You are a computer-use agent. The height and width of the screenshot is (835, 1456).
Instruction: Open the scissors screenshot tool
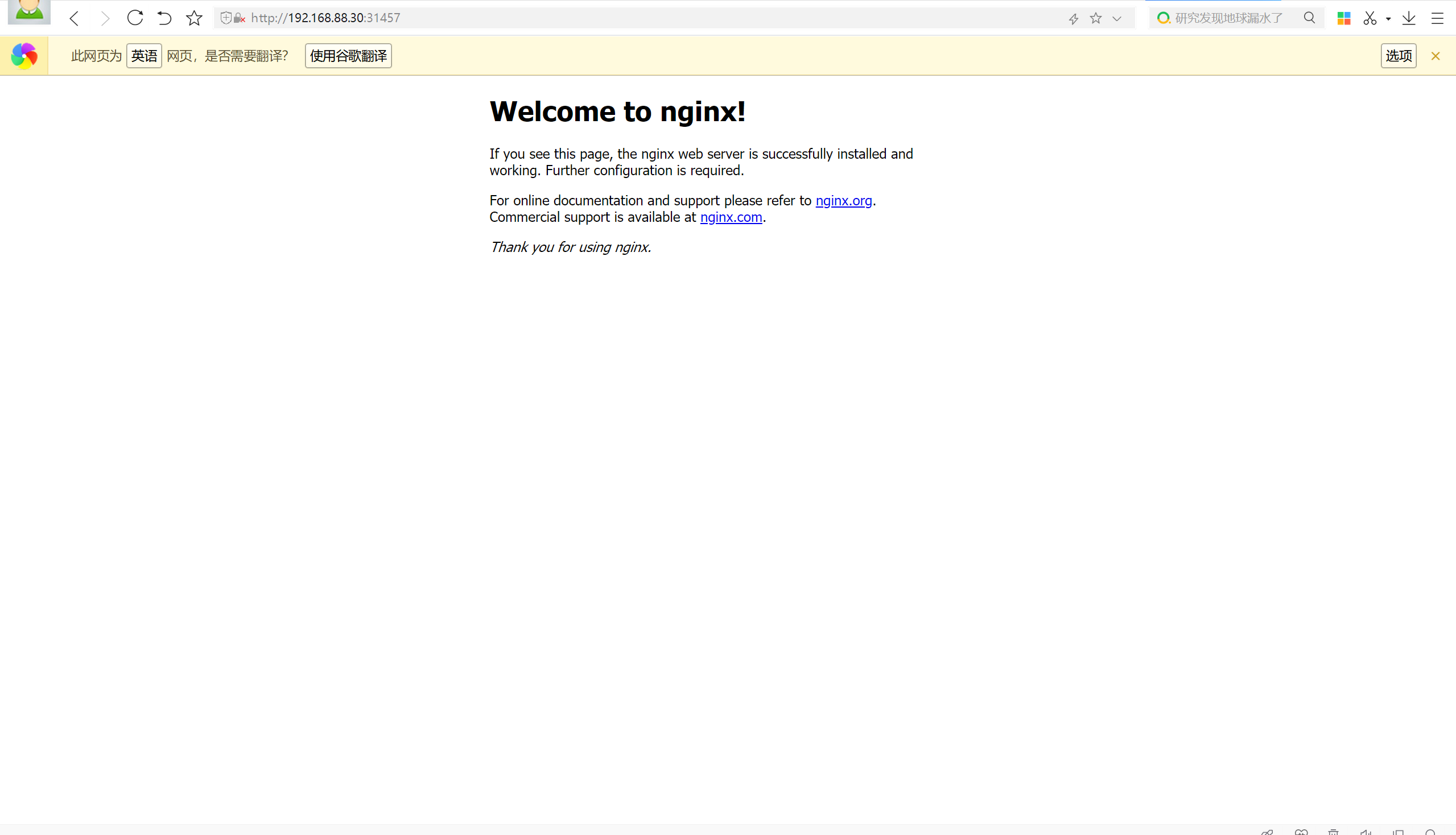[x=1370, y=18]
